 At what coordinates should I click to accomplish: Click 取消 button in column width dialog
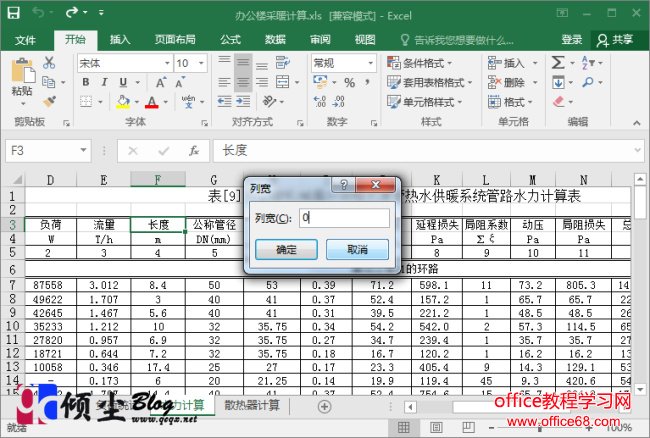point(357,249)
